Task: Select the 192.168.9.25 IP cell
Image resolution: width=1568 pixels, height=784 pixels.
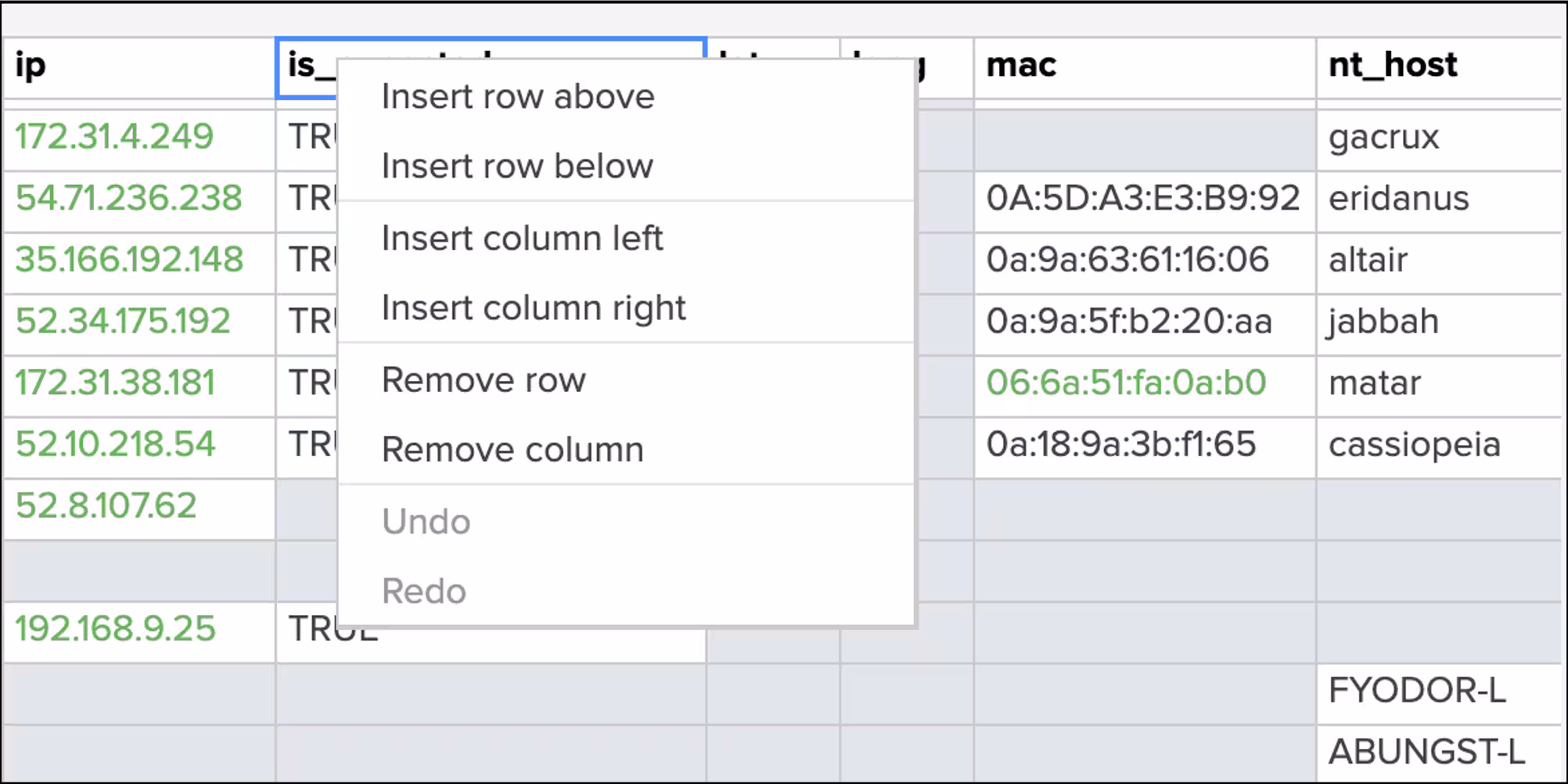Action: [115, 629]
